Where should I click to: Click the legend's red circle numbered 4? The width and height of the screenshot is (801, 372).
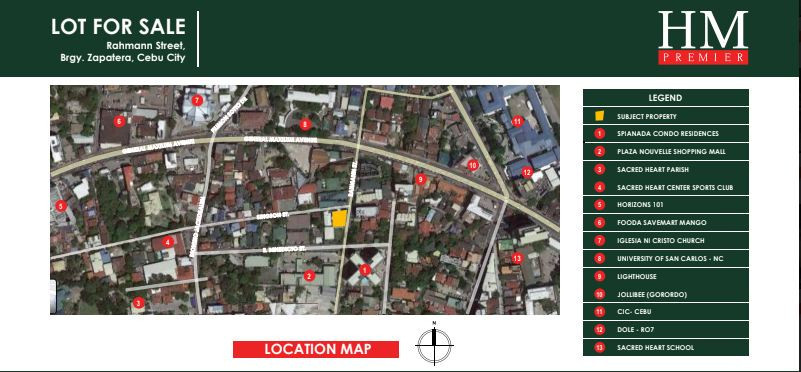point(599,188)
